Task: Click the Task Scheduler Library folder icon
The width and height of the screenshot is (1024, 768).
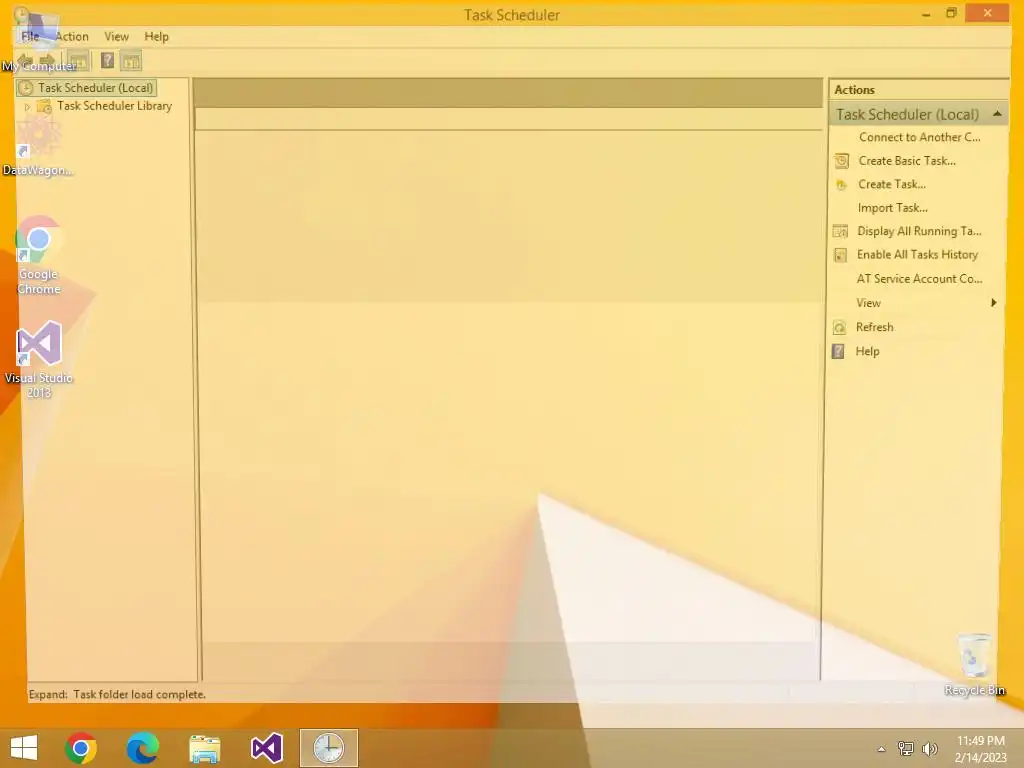Action: 44,106
